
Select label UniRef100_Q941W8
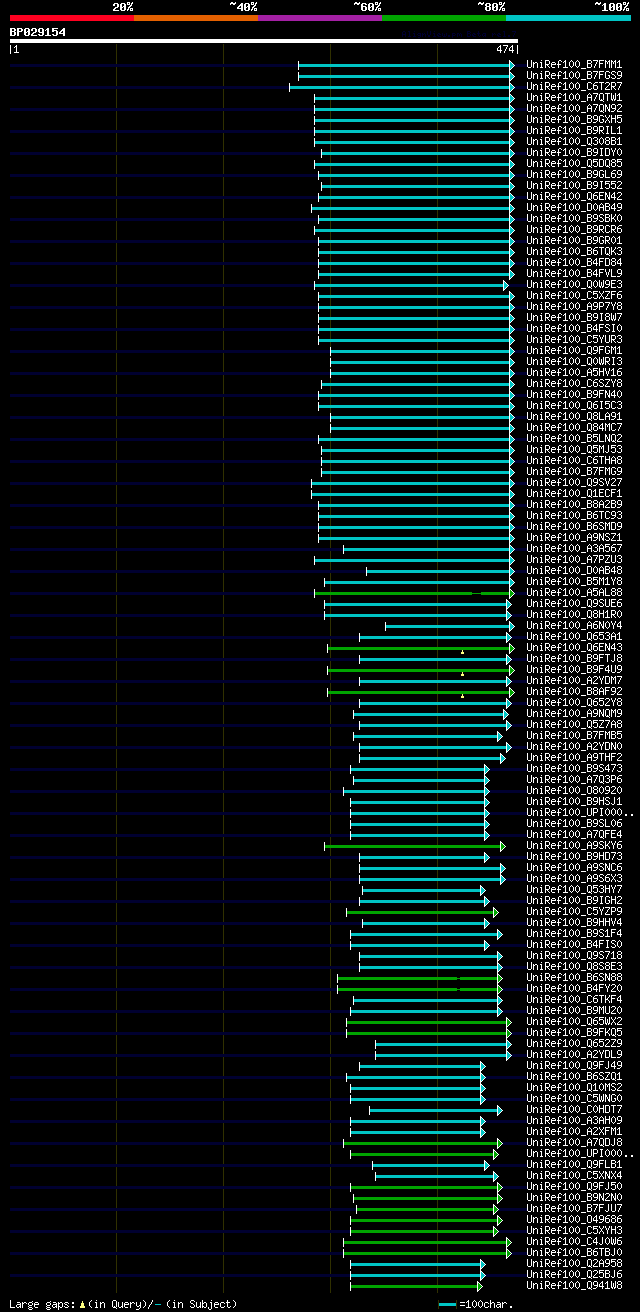pos(574,1285)
